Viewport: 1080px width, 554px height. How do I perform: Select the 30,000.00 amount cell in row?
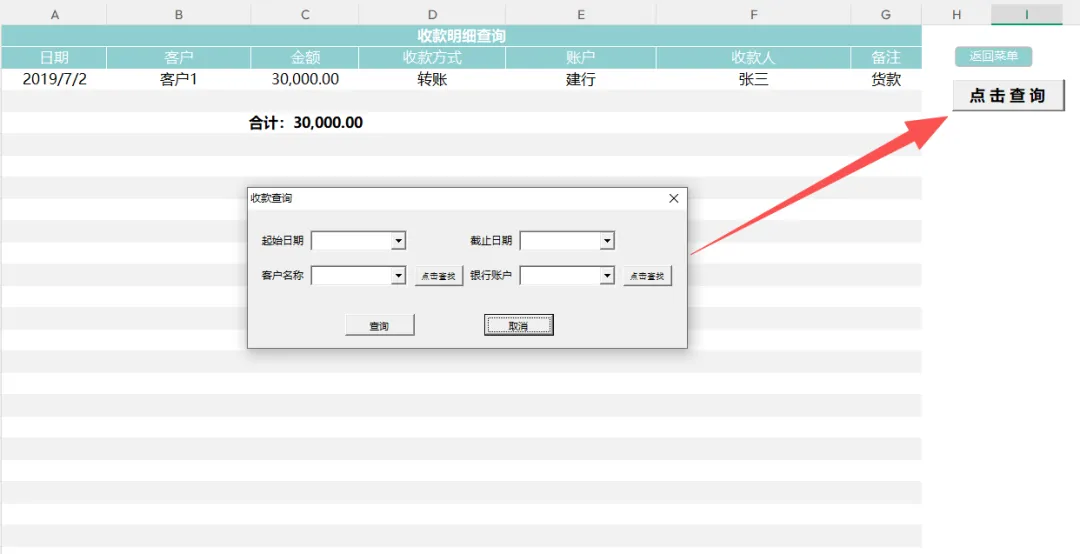pyautogui.click(x=304, y=79)
